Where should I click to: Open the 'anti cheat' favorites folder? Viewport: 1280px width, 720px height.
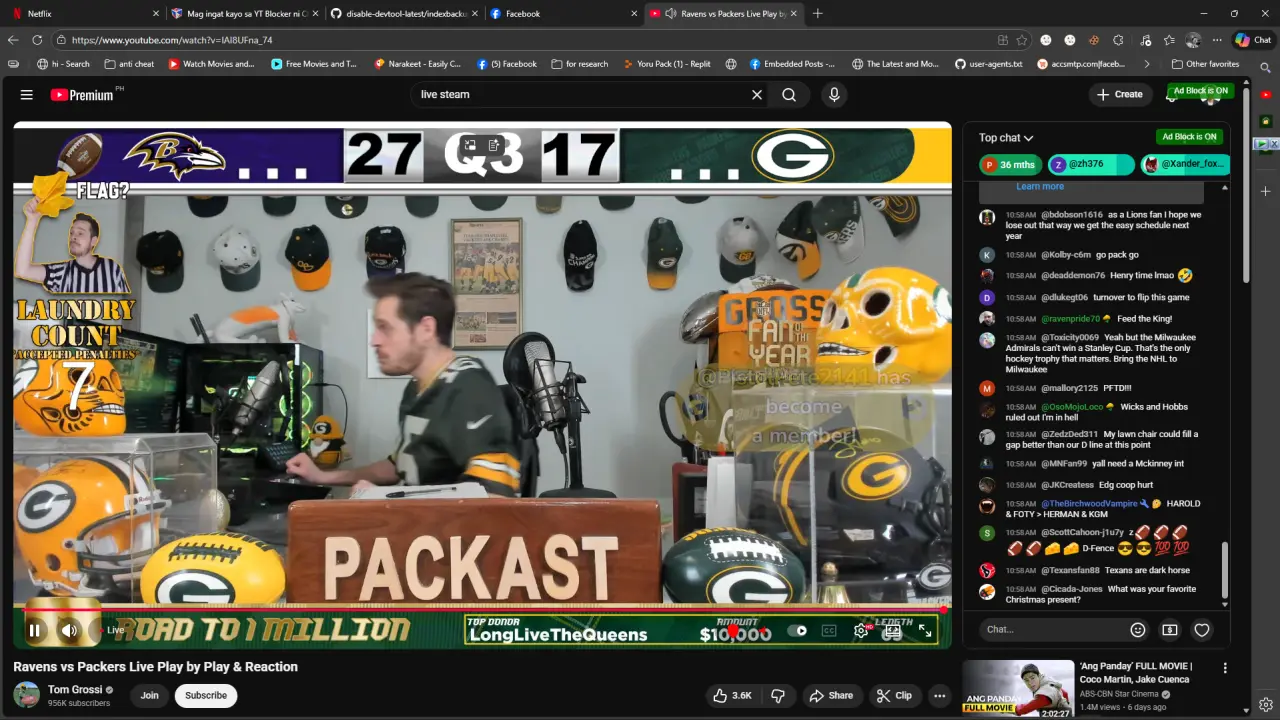[127, 64]
